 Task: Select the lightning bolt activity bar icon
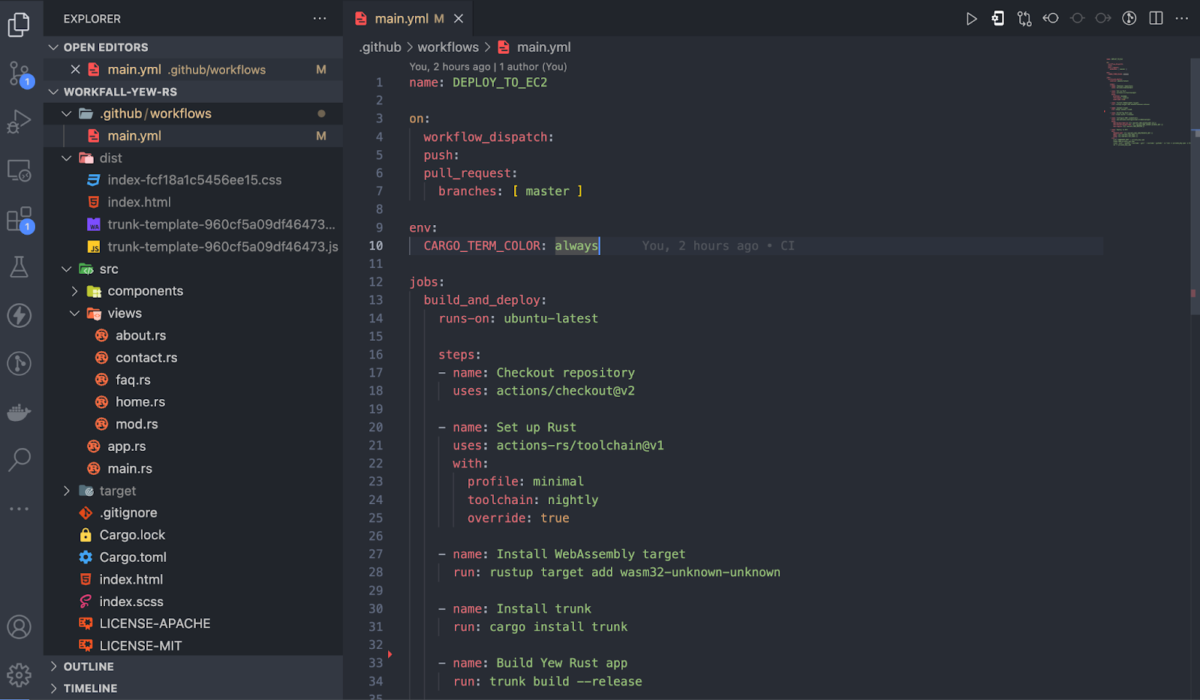click(x=20, y=315)
